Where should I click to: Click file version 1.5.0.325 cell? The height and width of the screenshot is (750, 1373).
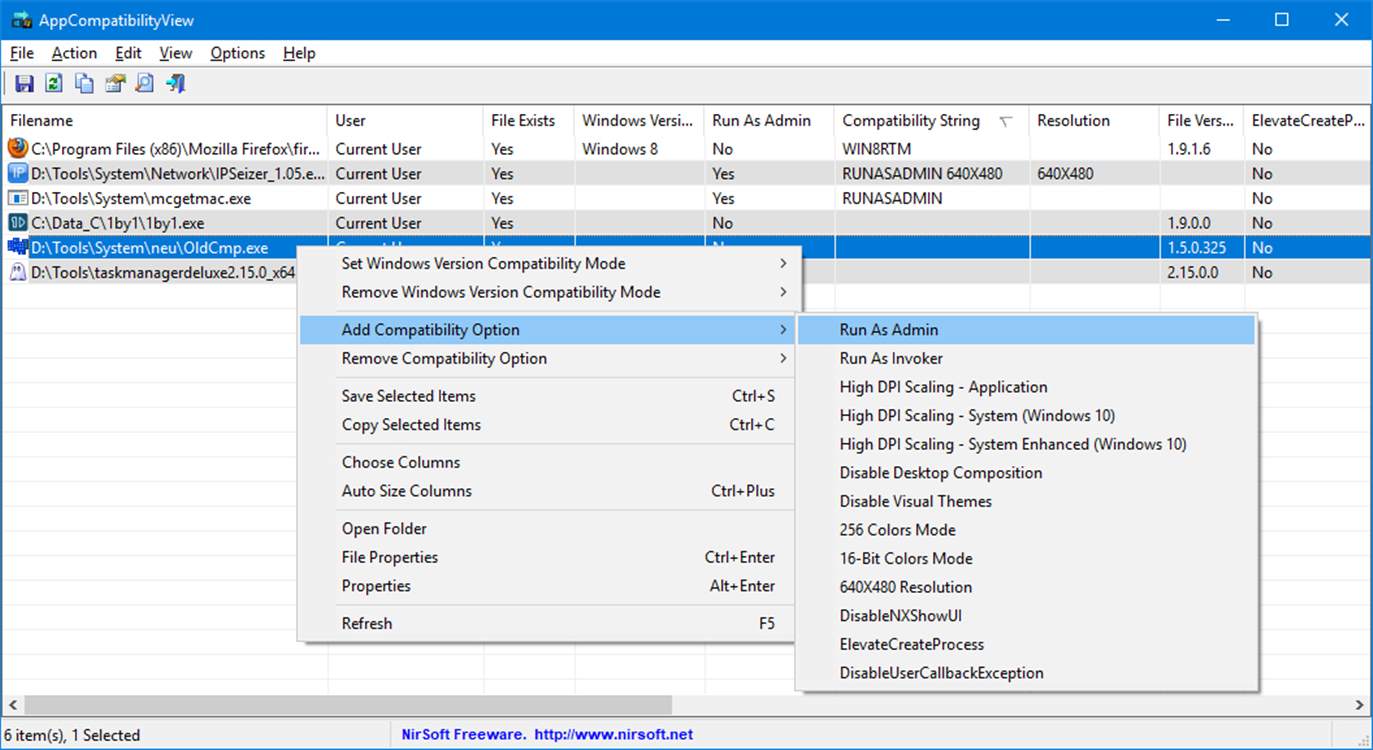click(x=1196, y=248)
